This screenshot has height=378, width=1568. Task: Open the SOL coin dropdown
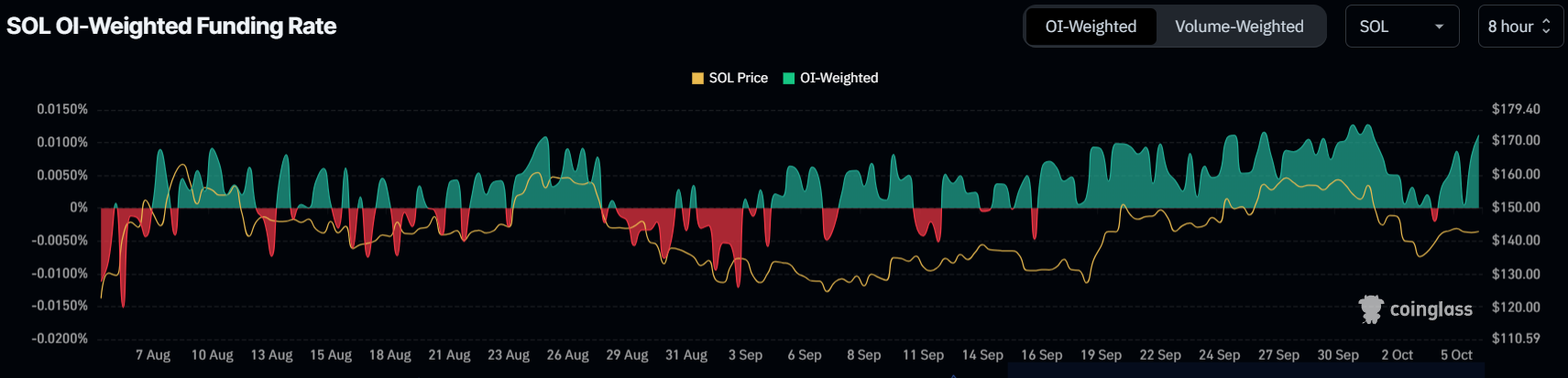click(1402, 27)
